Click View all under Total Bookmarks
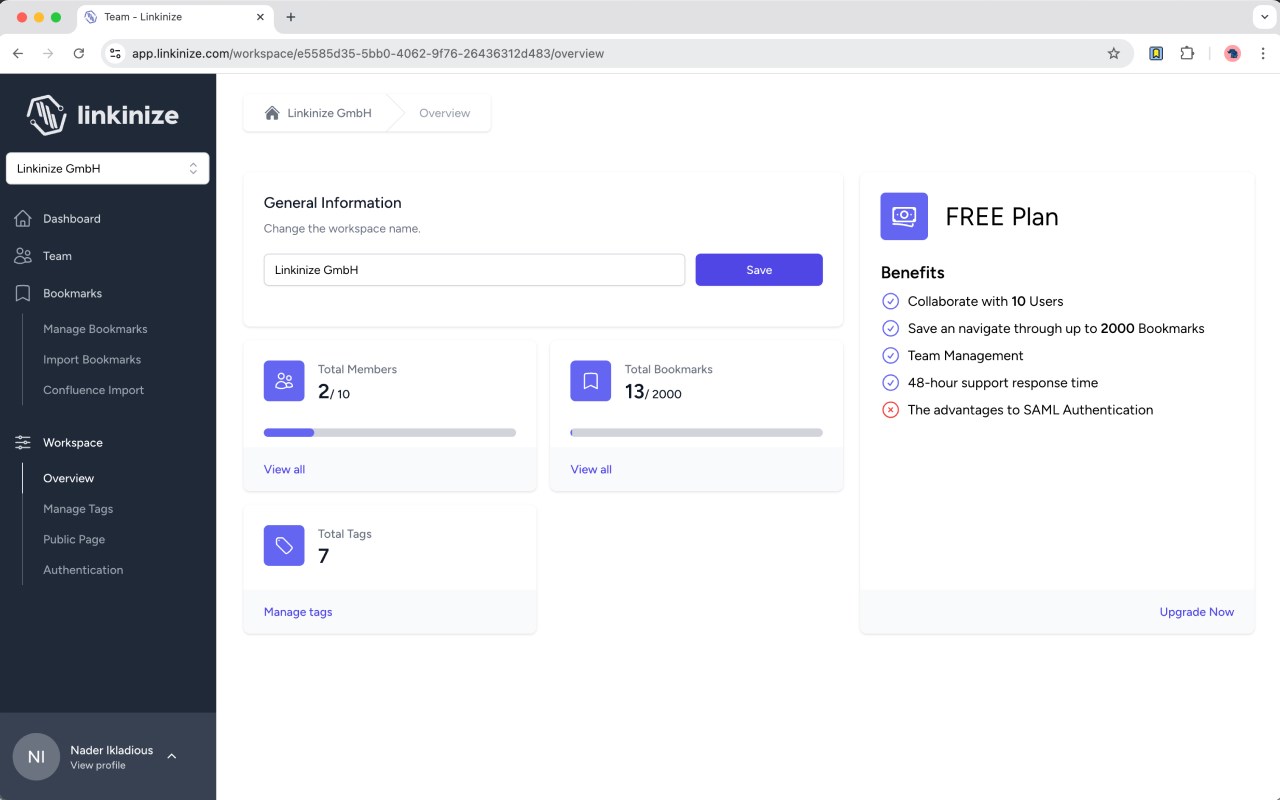 [591, 469]
